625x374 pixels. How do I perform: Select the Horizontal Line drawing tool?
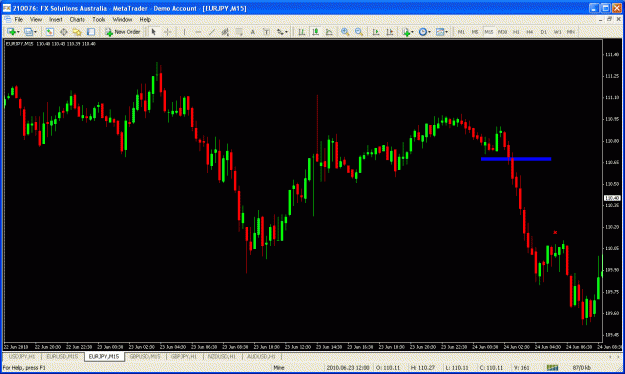(x=198, y=32)
